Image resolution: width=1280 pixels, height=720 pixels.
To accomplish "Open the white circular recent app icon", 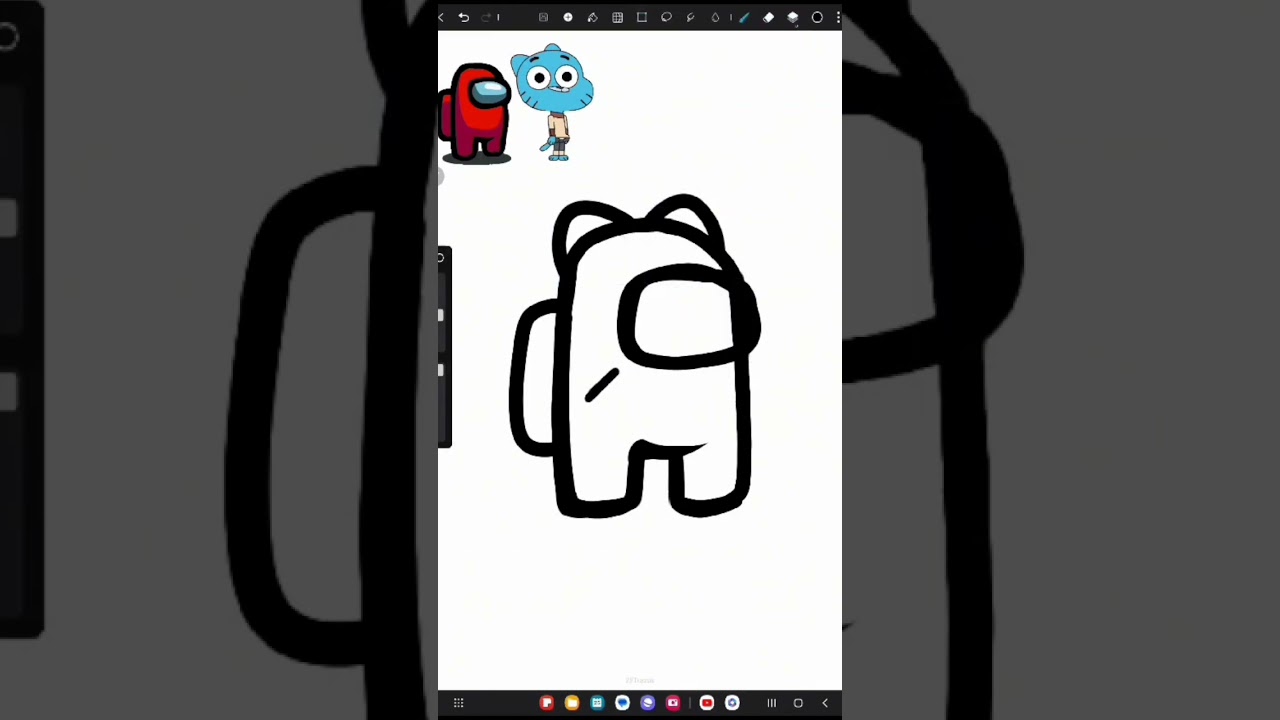I will 732,703.
